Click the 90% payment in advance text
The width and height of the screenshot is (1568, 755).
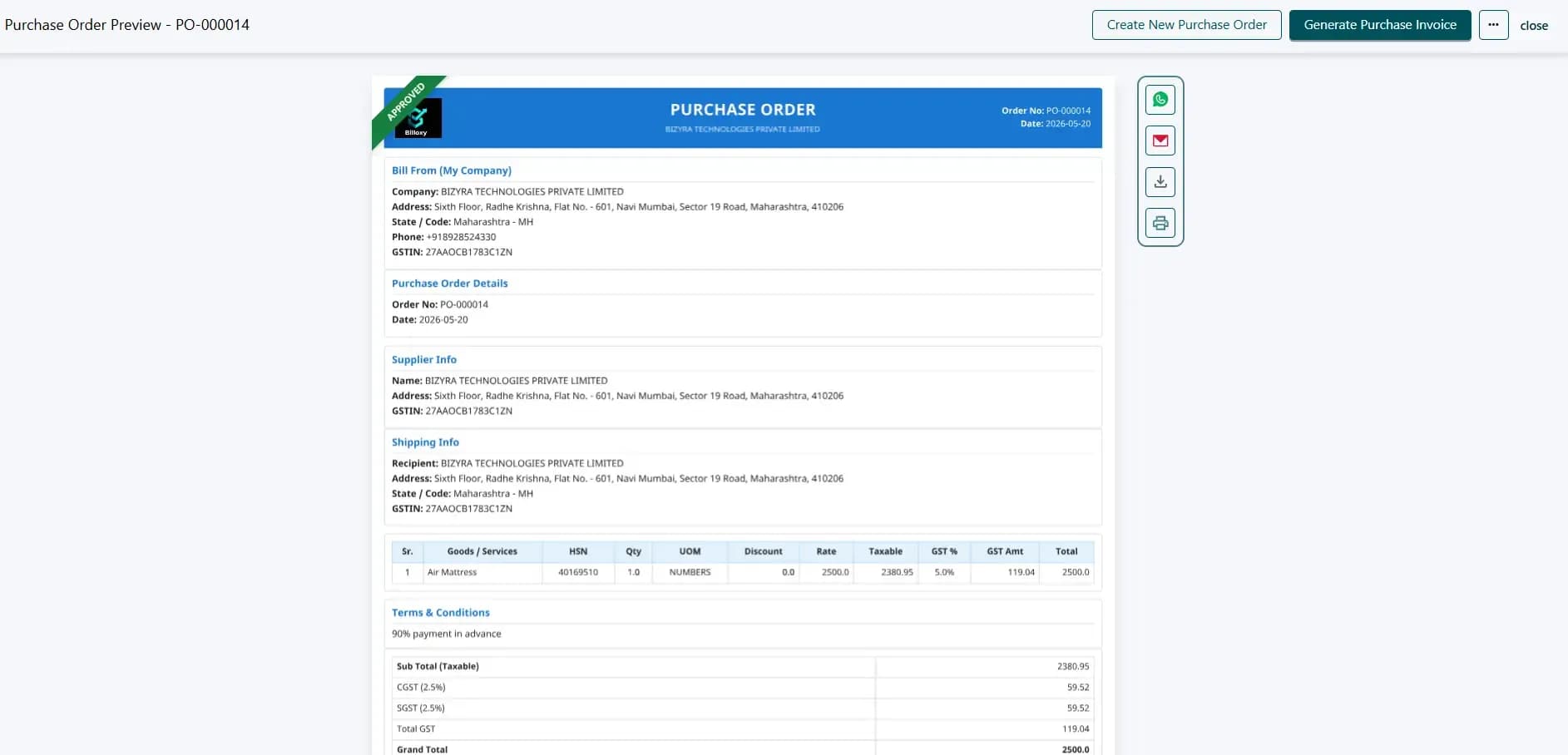click(x=447, y=634)
